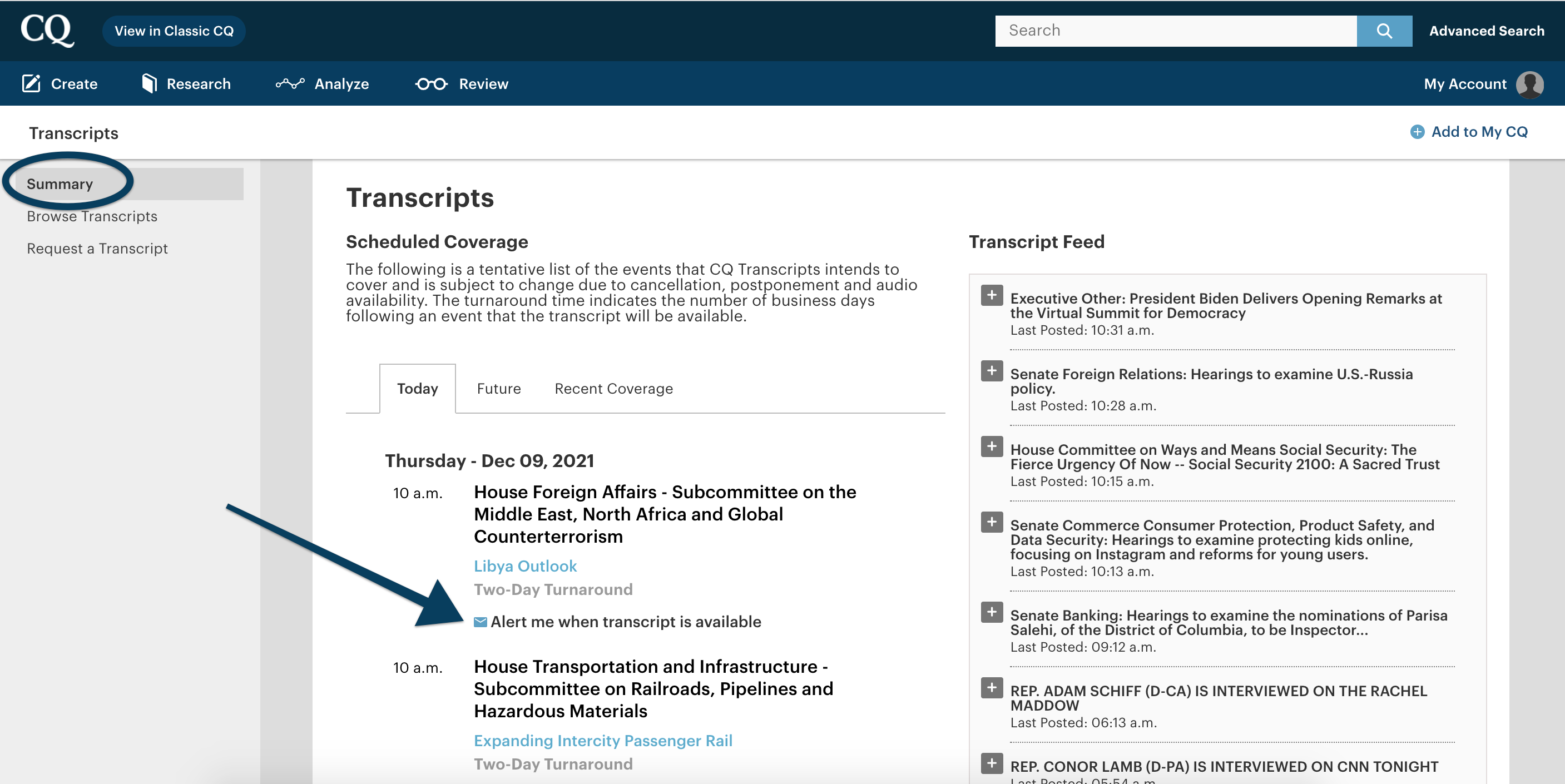Click Senate Banking Parisa Salehi nomination title

1229,622
